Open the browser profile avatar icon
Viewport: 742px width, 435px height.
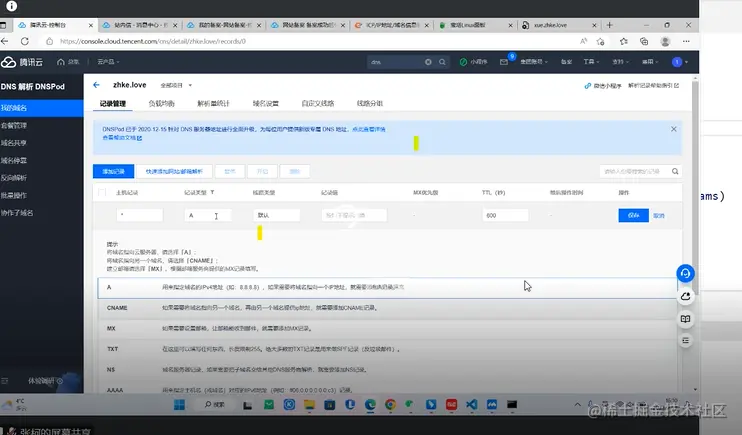(665, 42)
